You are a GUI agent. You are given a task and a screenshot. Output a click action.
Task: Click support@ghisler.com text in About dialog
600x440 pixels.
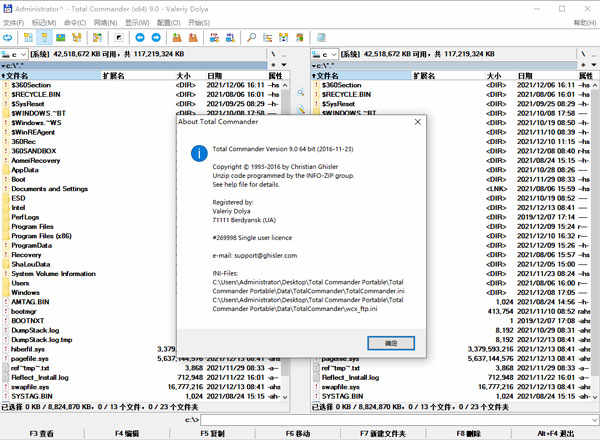click(x=266, y=256)
